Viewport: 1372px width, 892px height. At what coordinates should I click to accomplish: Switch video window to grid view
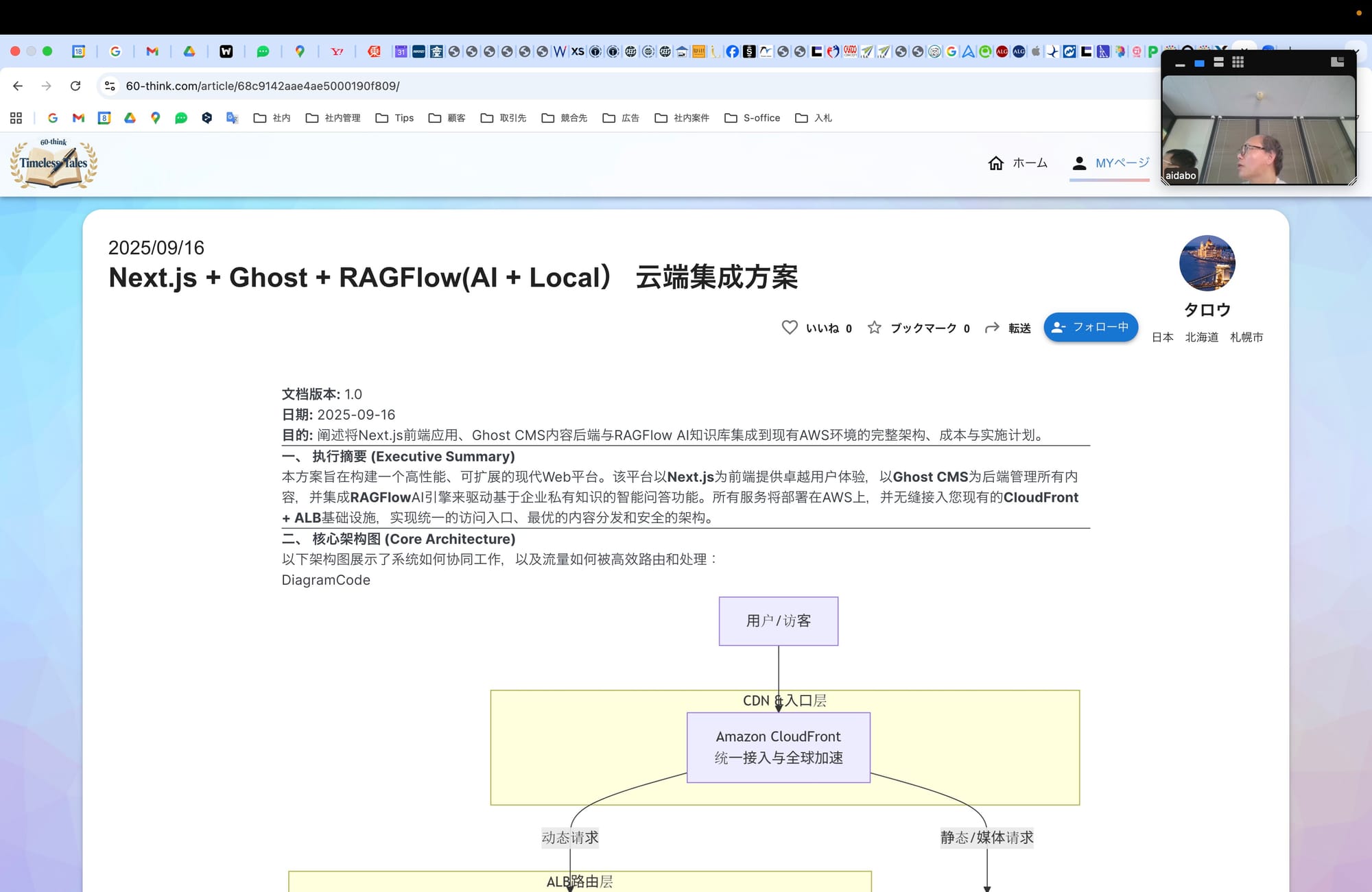coord(1238,62)
